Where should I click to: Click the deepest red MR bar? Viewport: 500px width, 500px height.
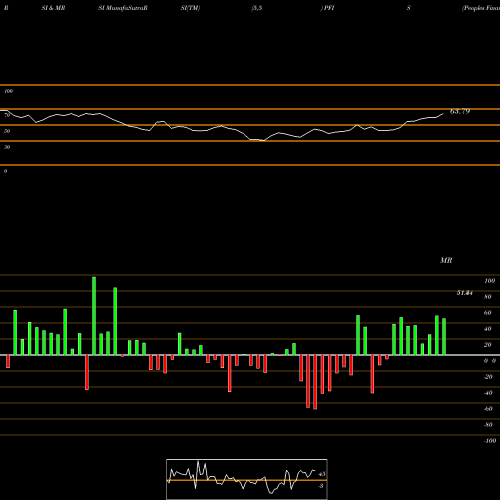point(315,382)
